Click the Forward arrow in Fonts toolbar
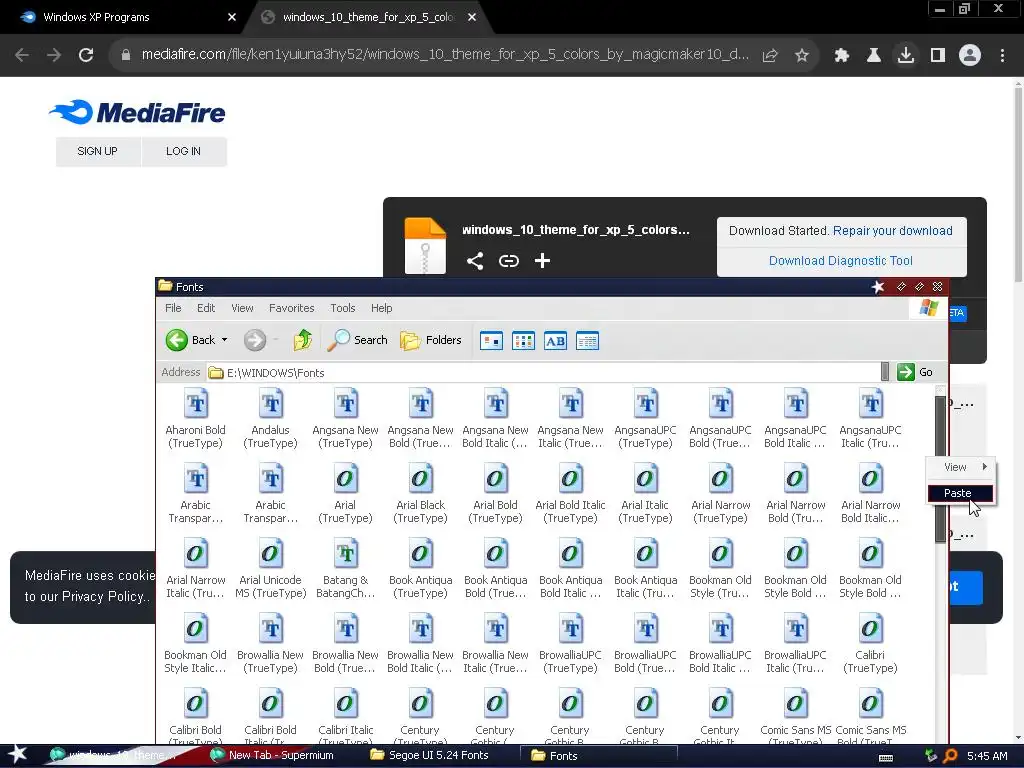The image size is (1024, 768). click(255, 340)
